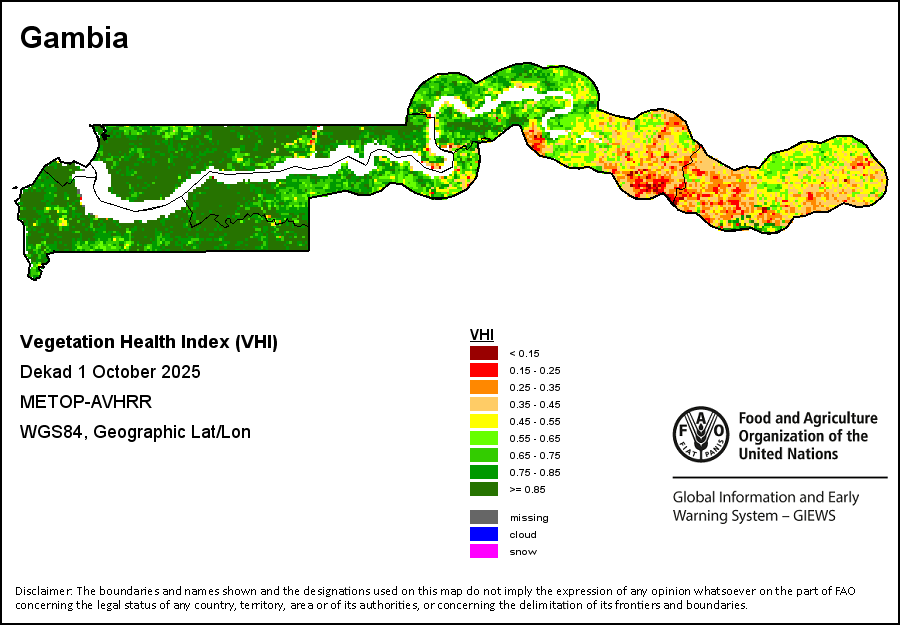The image size is (900, 625).
Task: Select the 'Vegetation Health Index (VHI)' heading
Action: pos(149,342)
